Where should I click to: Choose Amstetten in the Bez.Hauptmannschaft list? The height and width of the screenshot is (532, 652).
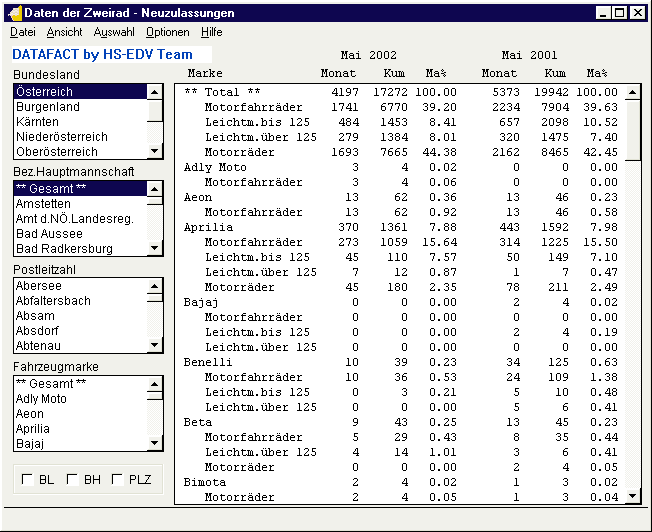[x=43, y=203]
